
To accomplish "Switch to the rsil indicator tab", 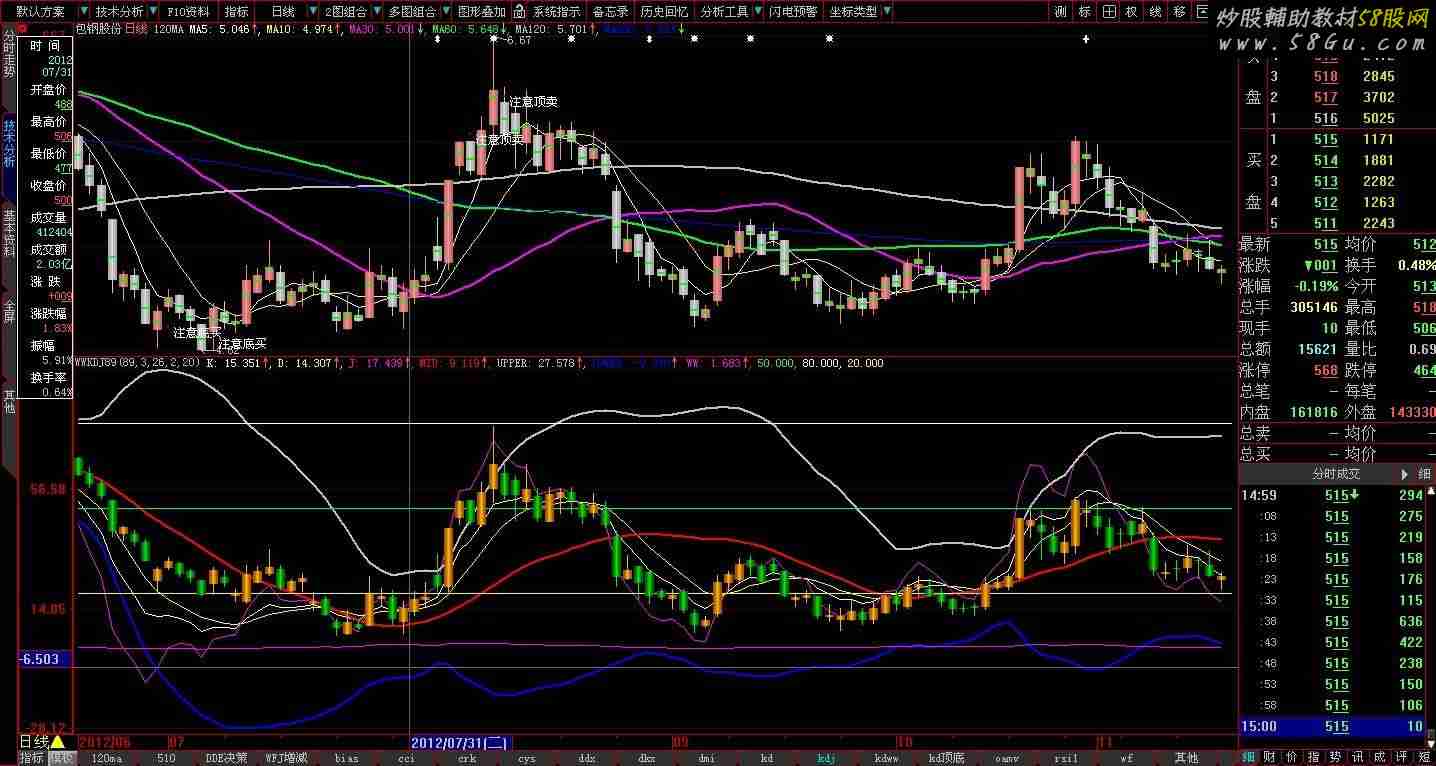I will coord(1067,758).
